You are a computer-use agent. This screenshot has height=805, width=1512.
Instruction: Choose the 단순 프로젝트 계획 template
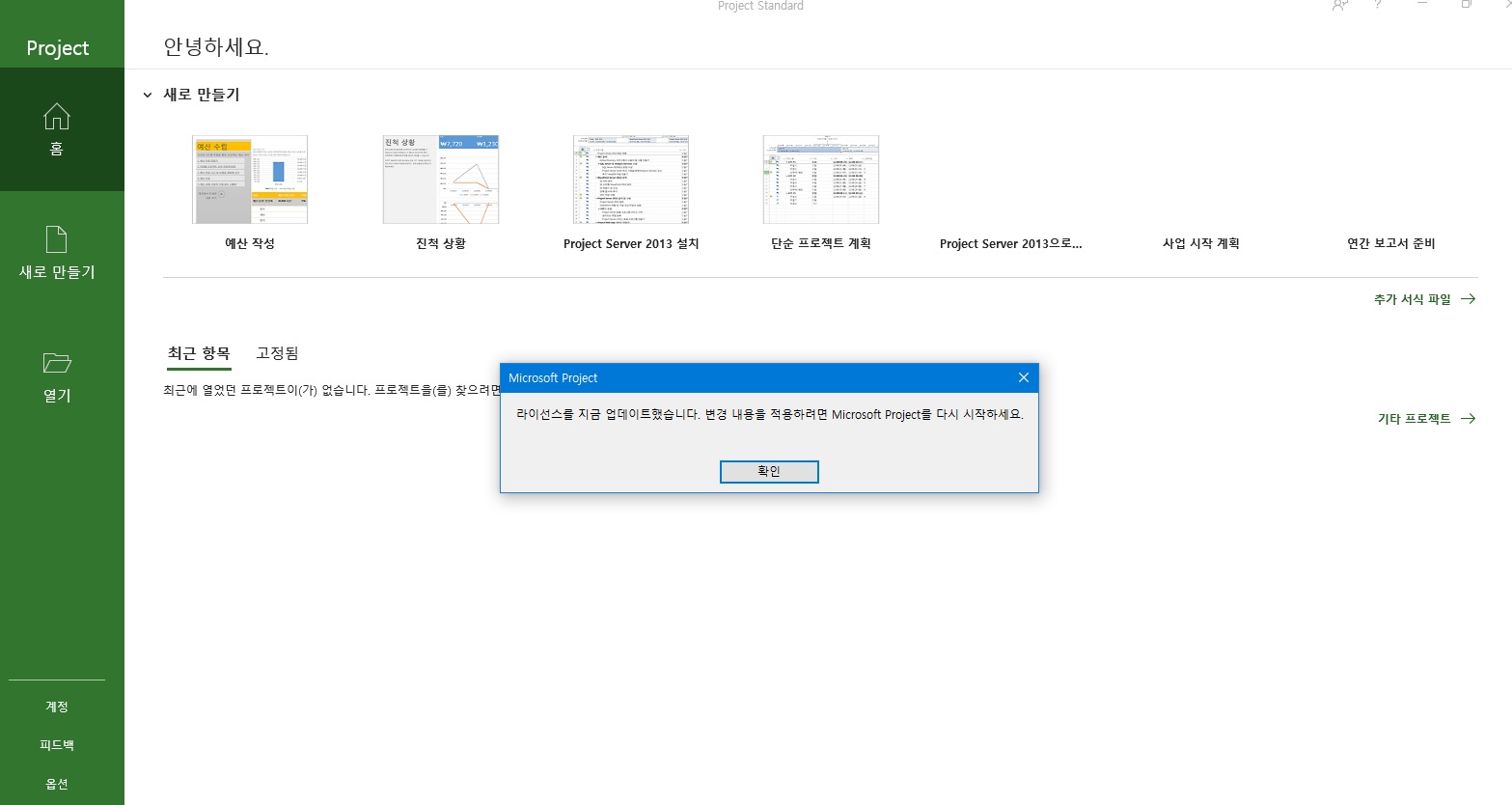(x=821, y=180)
